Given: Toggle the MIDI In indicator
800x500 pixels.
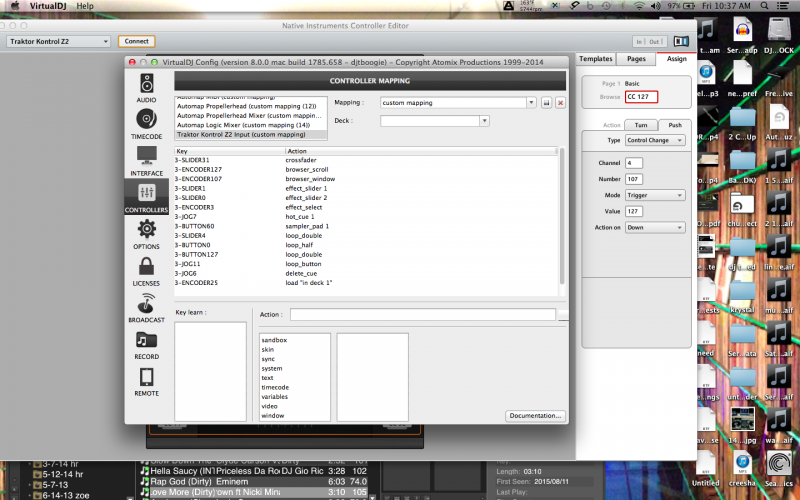Looking at the screenshot, I should (639, 41).
